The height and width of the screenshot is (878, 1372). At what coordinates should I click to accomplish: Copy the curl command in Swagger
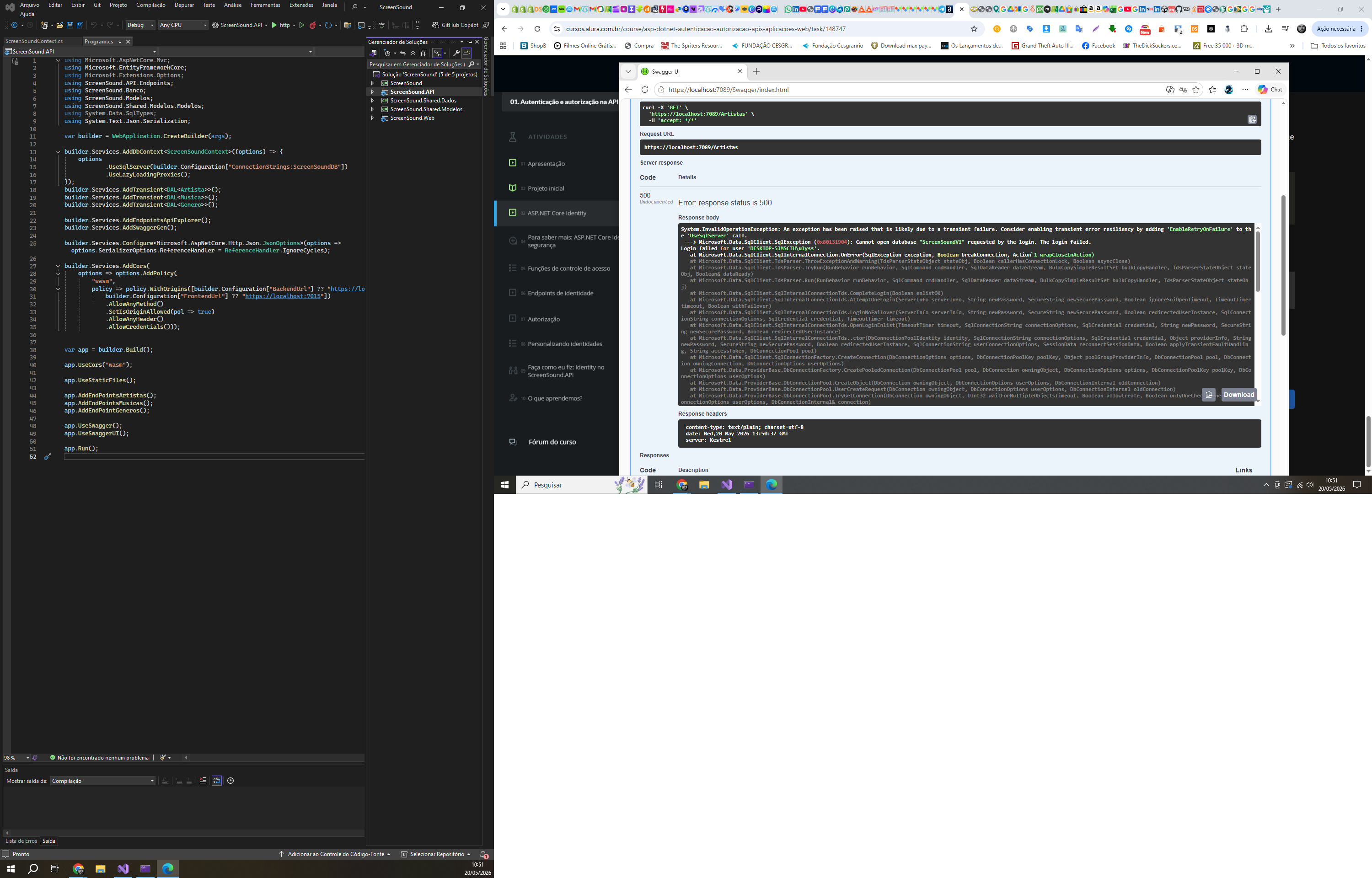coord(1252,119)
